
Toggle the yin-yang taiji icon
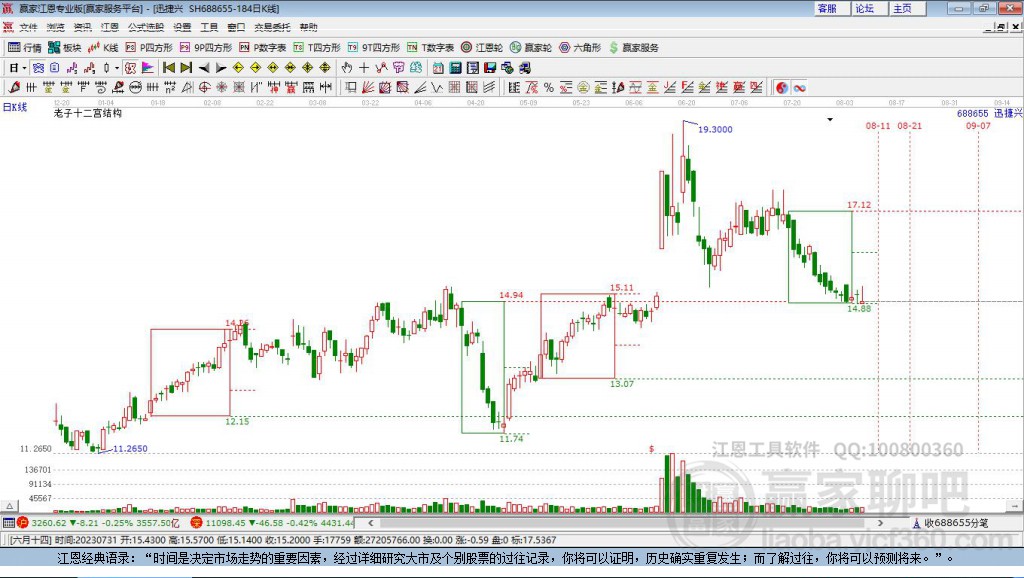782,88
